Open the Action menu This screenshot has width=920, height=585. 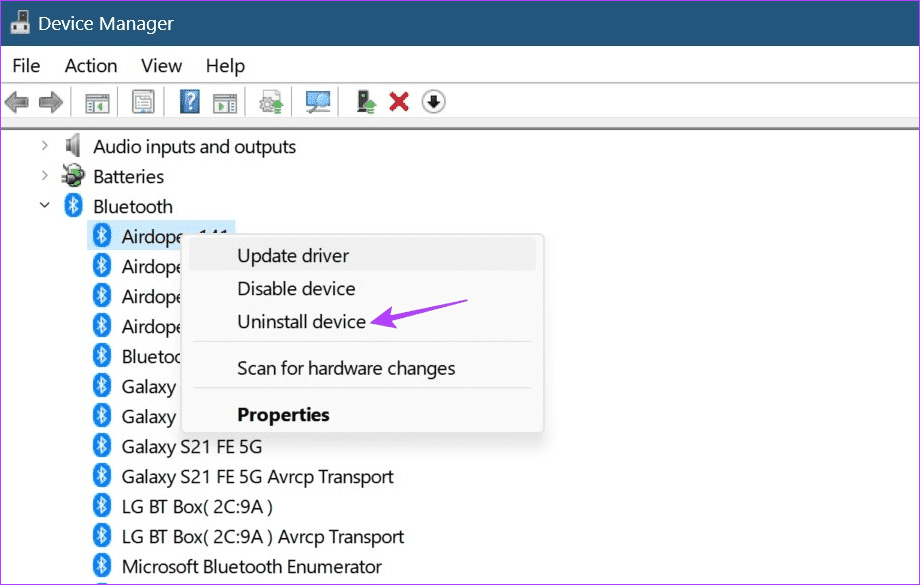coord(91,66)
